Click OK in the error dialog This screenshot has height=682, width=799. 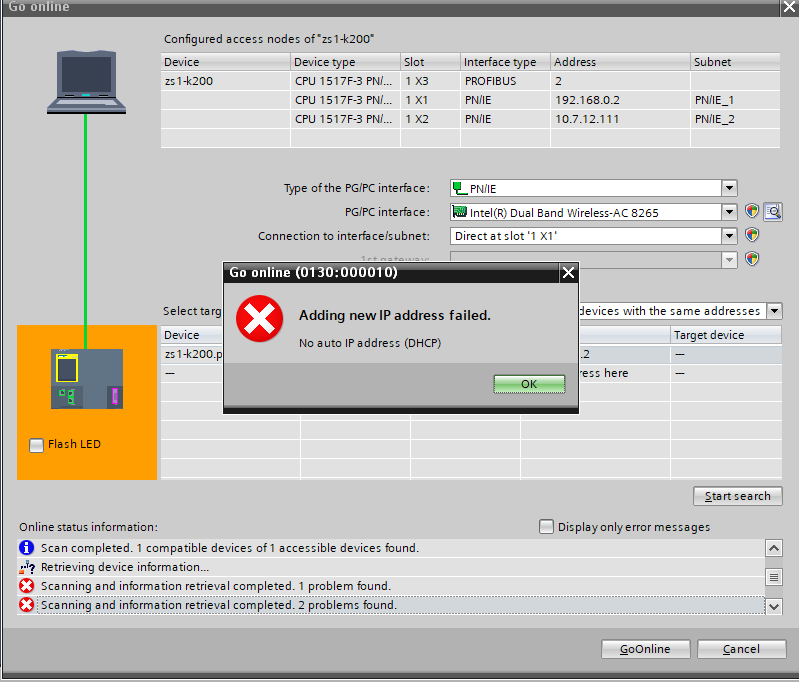point(529,384)
